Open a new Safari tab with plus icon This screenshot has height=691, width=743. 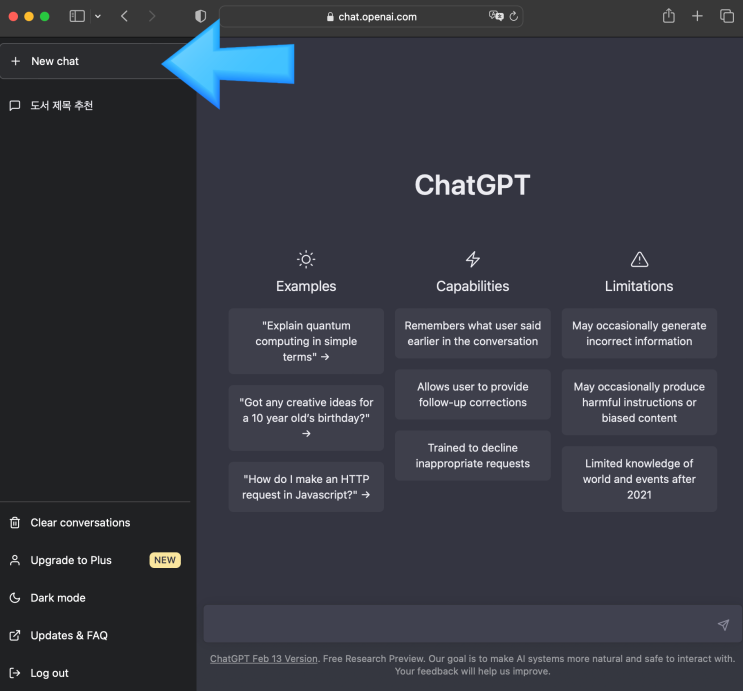[697, 16]
